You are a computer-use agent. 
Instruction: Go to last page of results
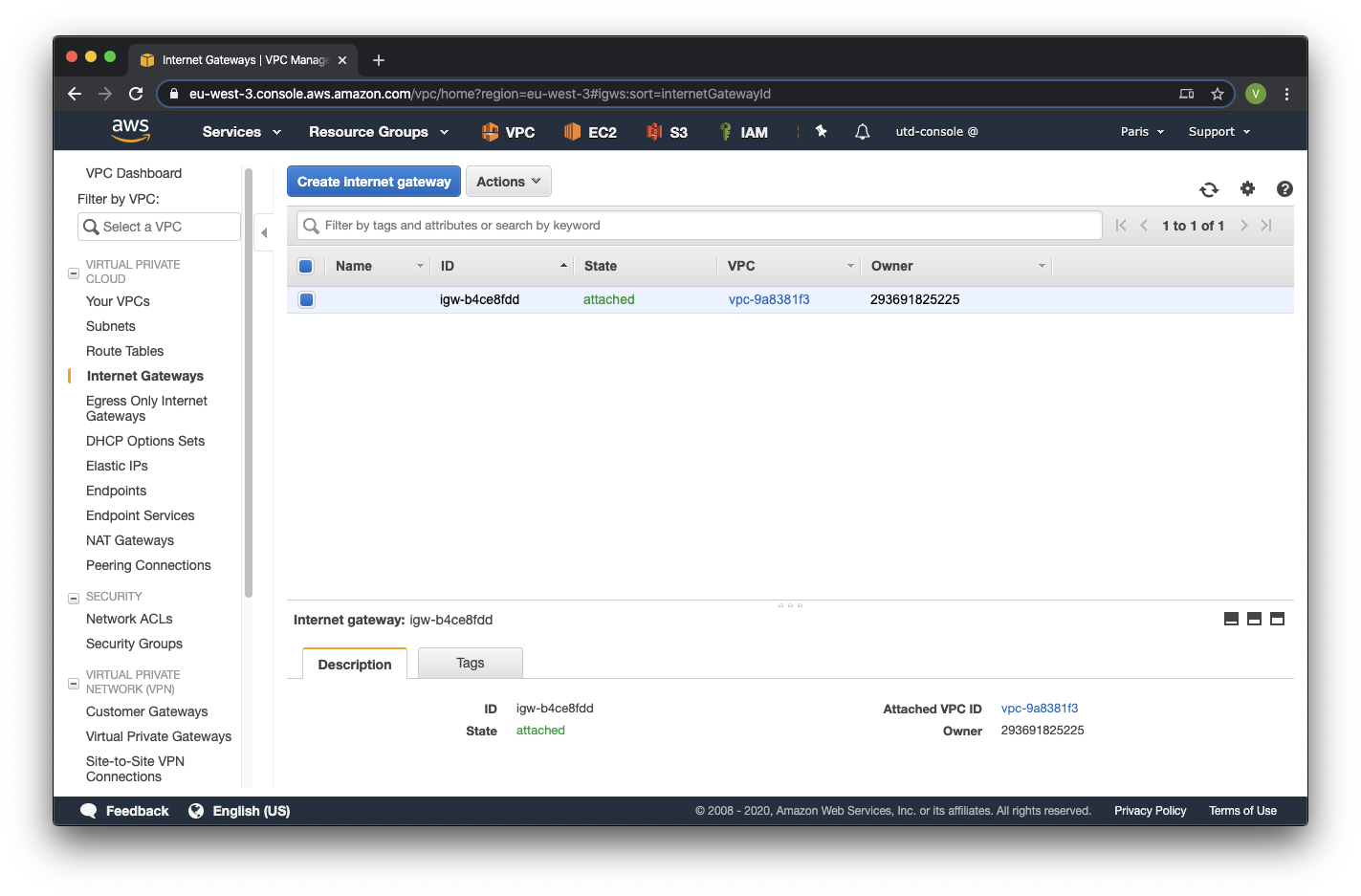[x=1266, y=226]
